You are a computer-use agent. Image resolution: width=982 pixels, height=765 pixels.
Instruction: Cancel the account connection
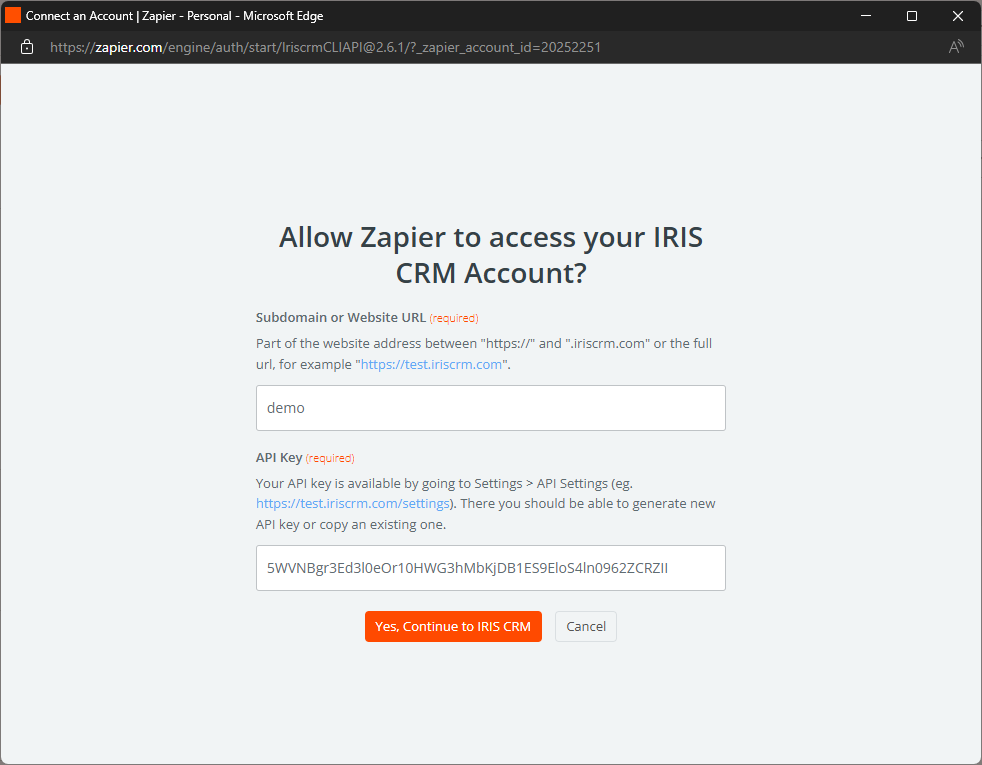pyautogui.click(x=586, y=626)
